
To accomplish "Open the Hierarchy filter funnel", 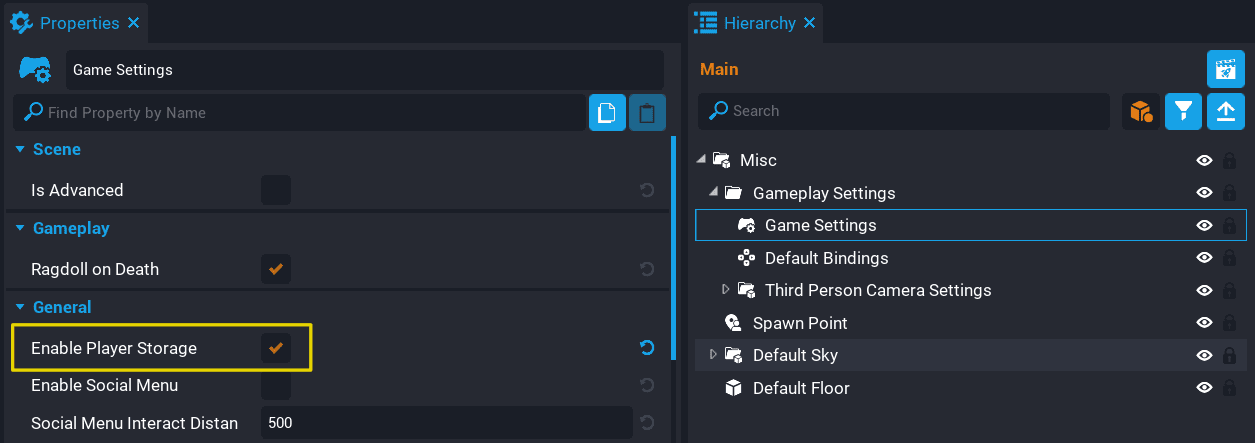I will pyautogui.click(x=1183, y=111).
